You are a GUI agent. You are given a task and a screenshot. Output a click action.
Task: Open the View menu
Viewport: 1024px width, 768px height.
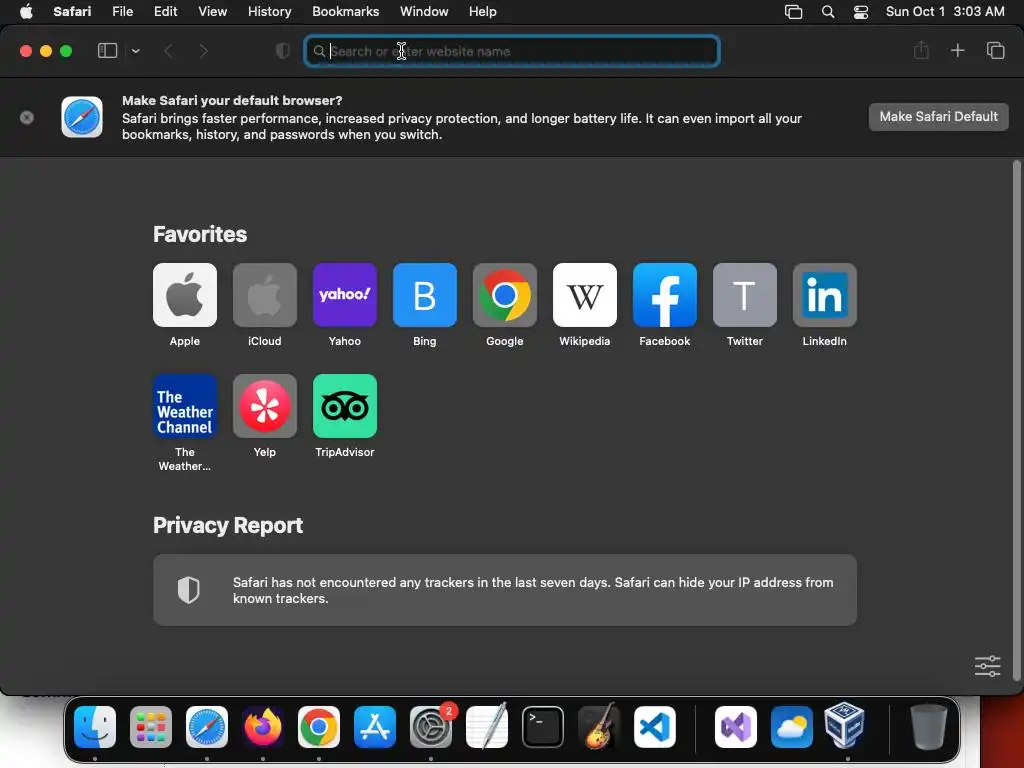(x=212, y=11)
